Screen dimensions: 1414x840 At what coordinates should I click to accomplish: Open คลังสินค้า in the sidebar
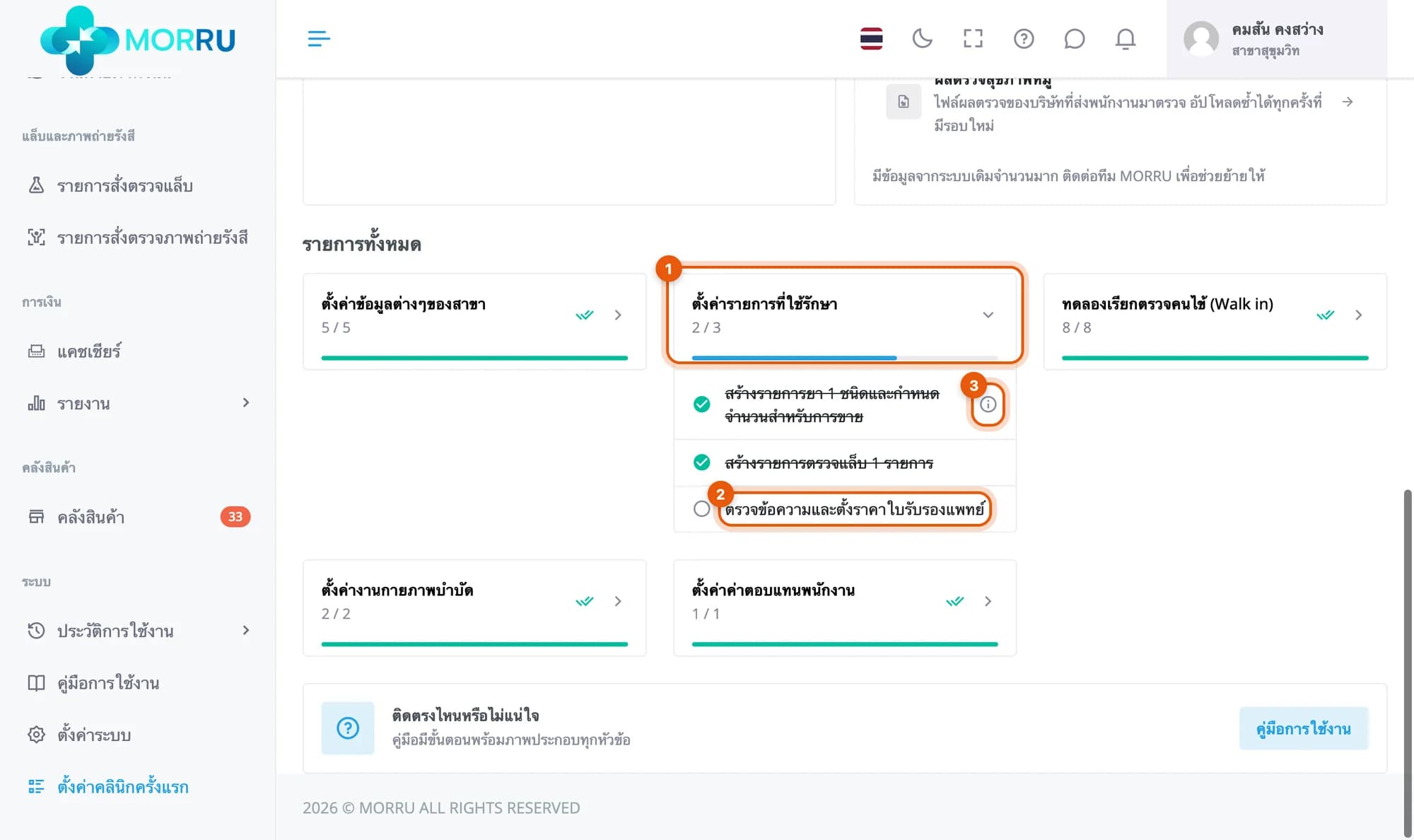tap(138, 517)
